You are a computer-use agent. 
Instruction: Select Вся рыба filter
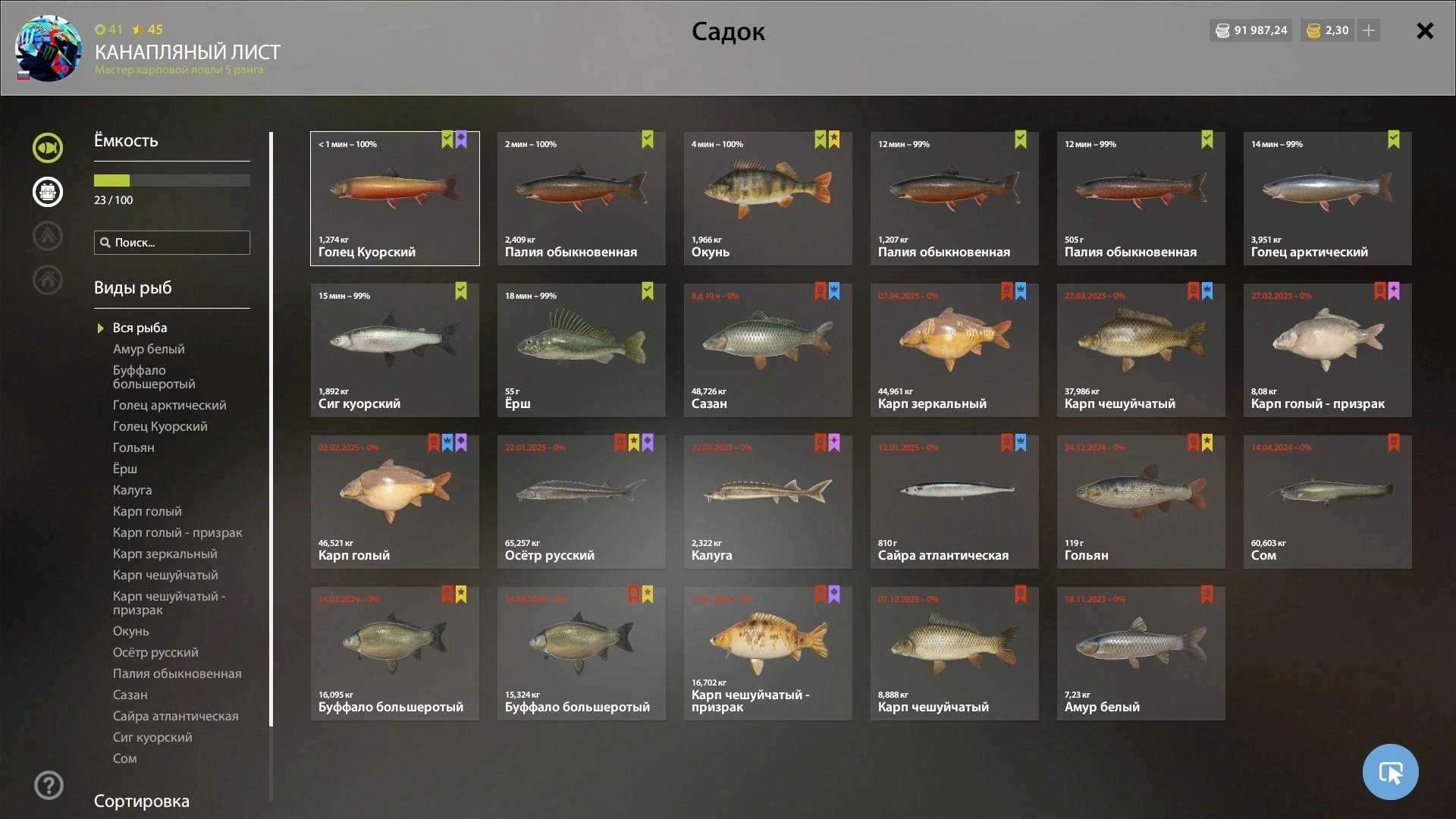[140, 328]
